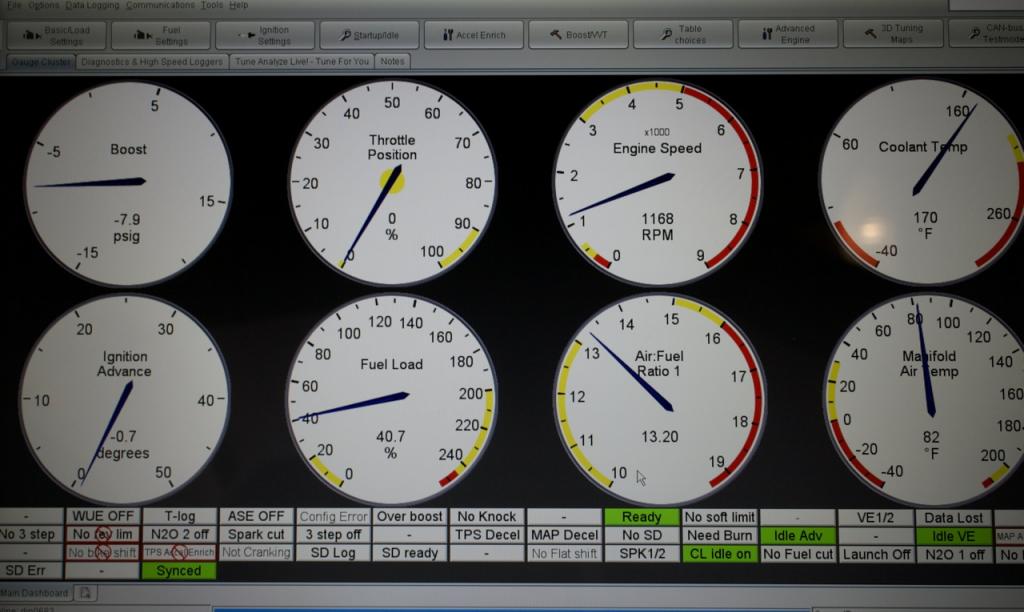Click the Not Cranking indicator
The width and height of the screenshot is (1024, 612).
click(256, 553)
